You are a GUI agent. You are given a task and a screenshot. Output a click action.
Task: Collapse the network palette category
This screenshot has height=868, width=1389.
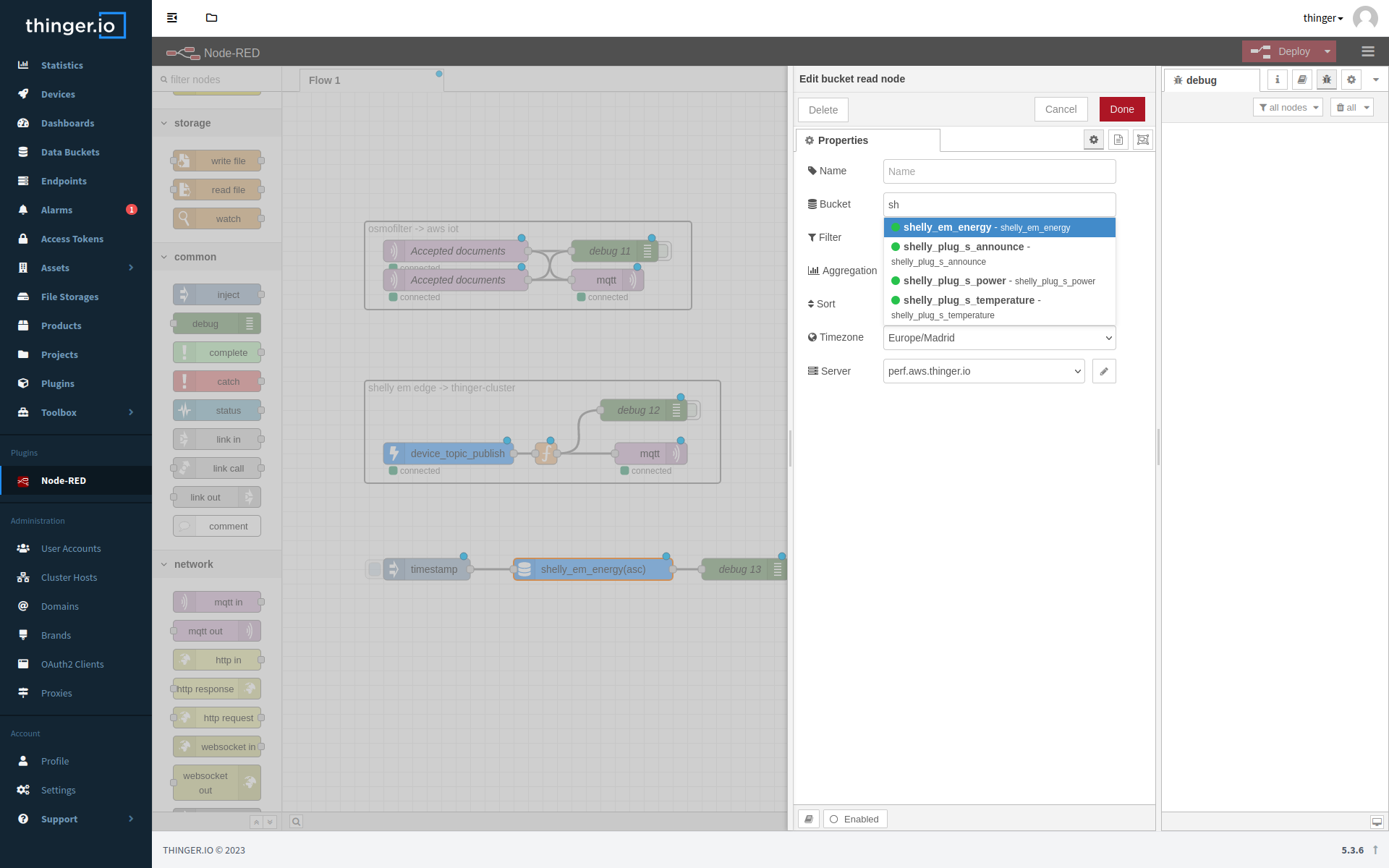(x=217, y=564)
